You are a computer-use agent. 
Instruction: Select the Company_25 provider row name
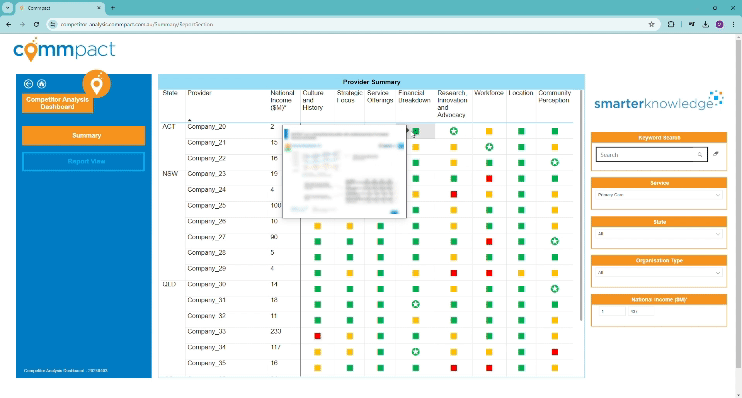[x=207, y=205]
